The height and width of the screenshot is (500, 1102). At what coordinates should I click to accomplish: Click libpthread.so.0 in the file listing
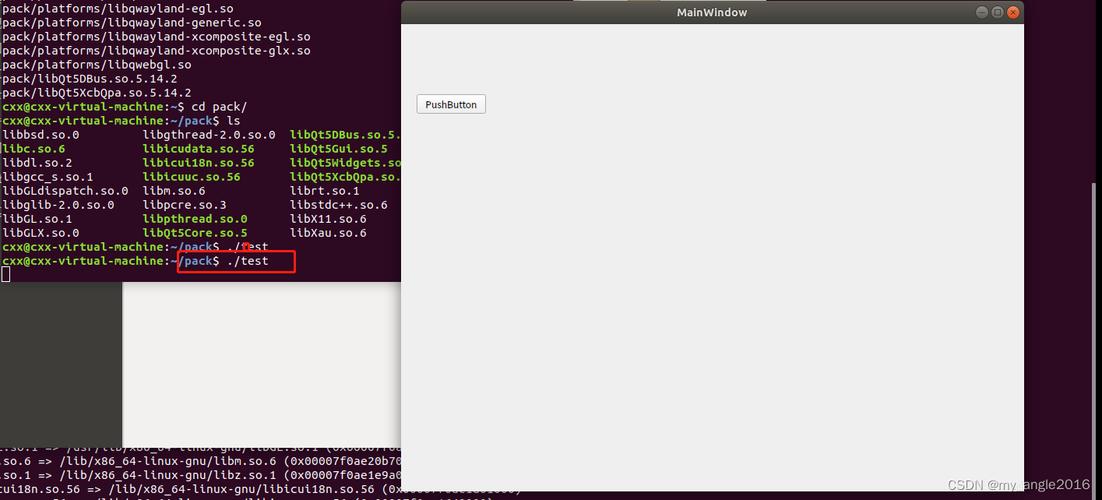[194, 219]
